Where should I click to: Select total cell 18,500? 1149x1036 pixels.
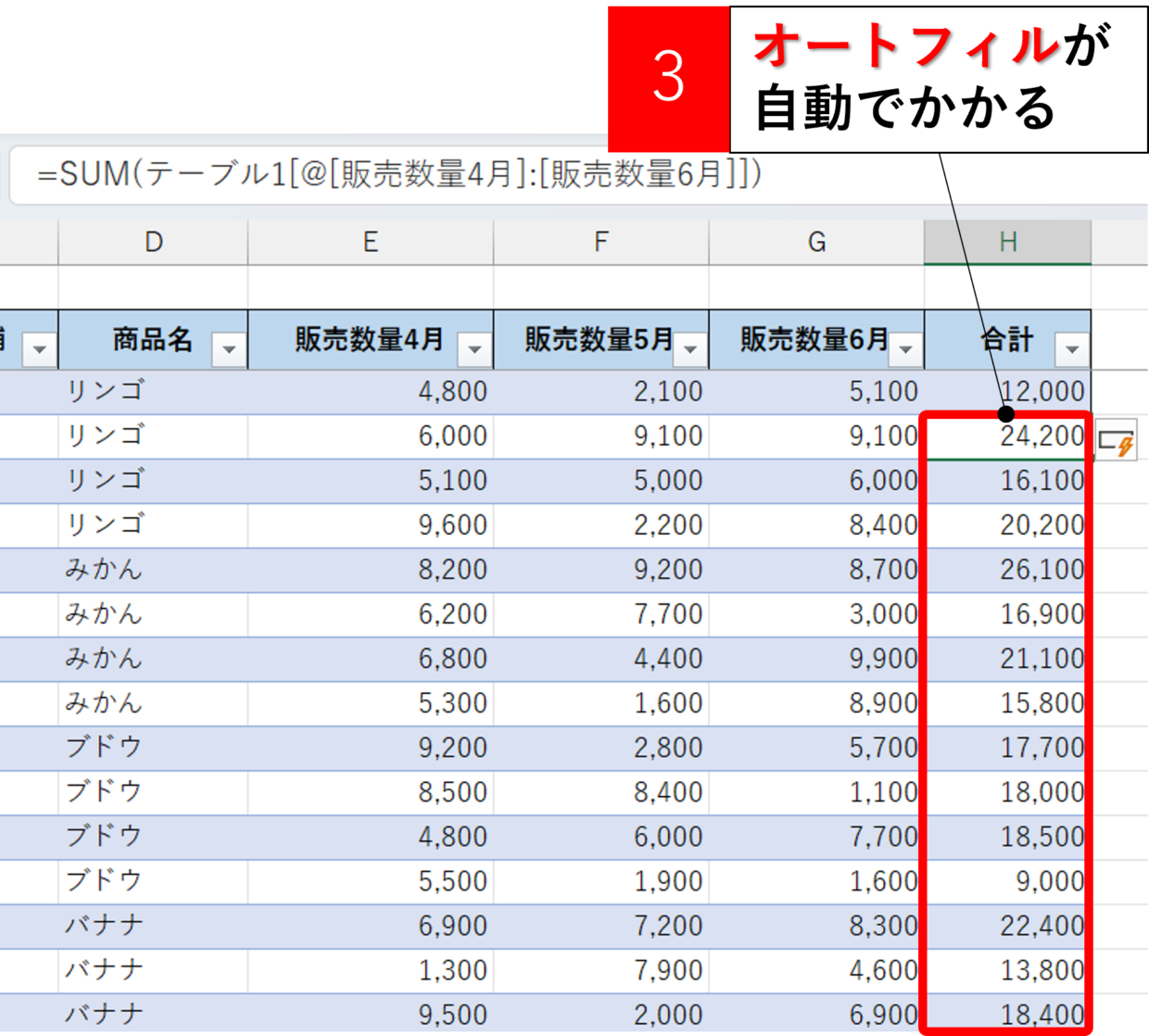click(x=1007, y=837)
